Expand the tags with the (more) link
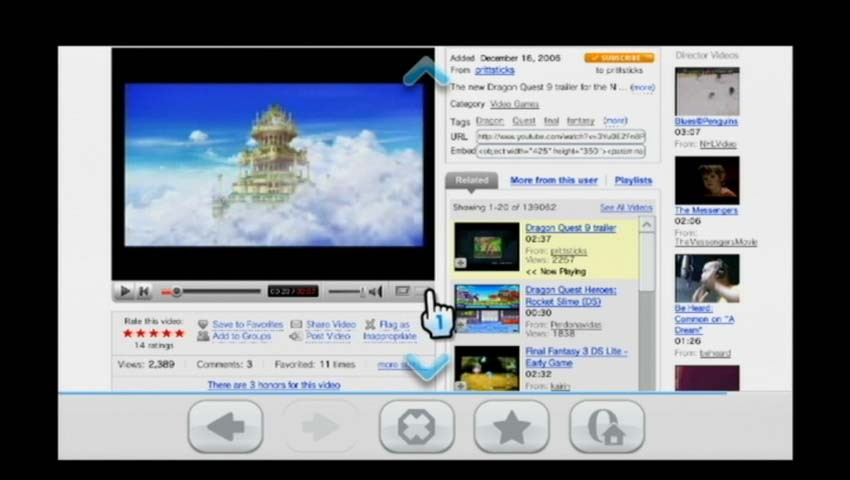Viewport: 850px width, 480px height. click(615, 120)
